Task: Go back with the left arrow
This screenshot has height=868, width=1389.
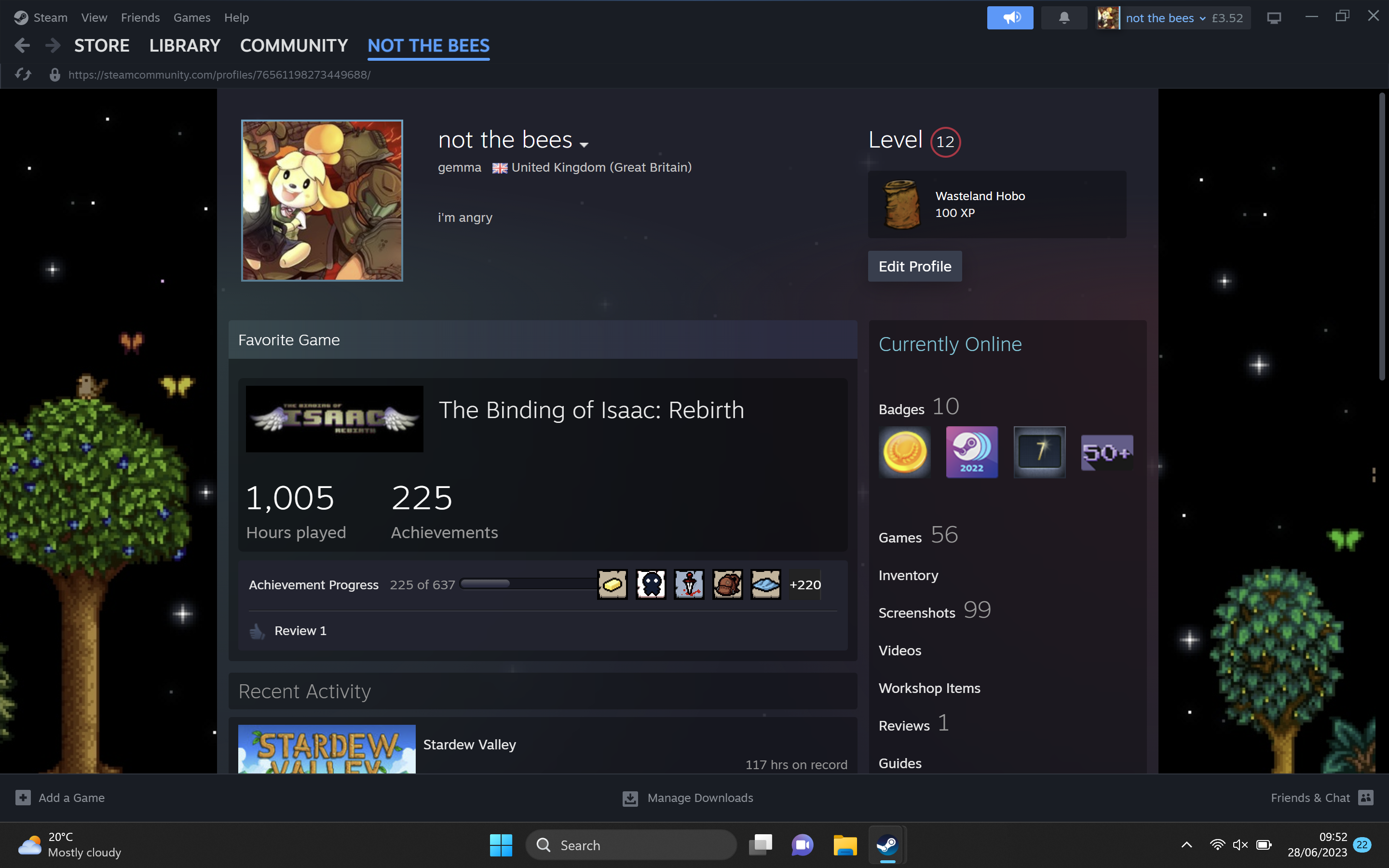Action: pos(22,45)
